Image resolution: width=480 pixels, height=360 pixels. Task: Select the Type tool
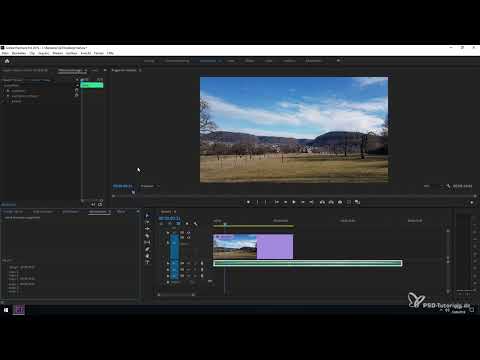147,262
